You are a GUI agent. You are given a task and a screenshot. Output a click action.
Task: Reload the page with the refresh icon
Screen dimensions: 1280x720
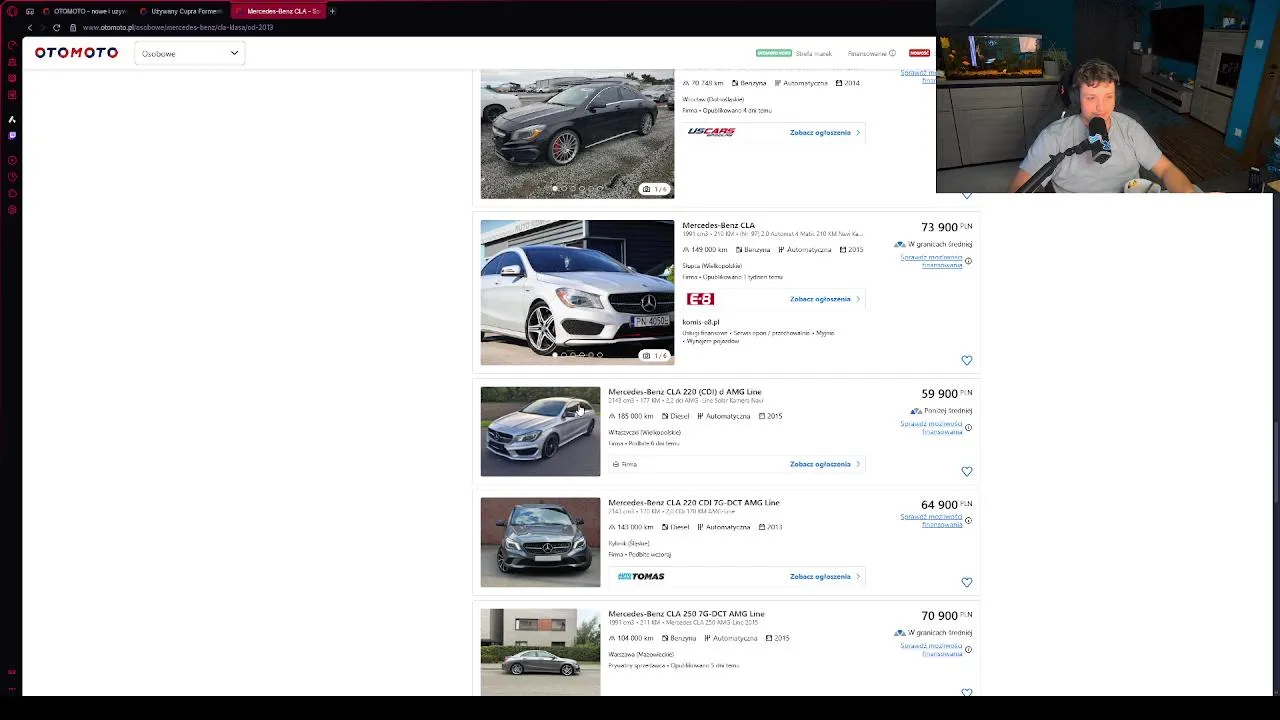tap(56, 27)
